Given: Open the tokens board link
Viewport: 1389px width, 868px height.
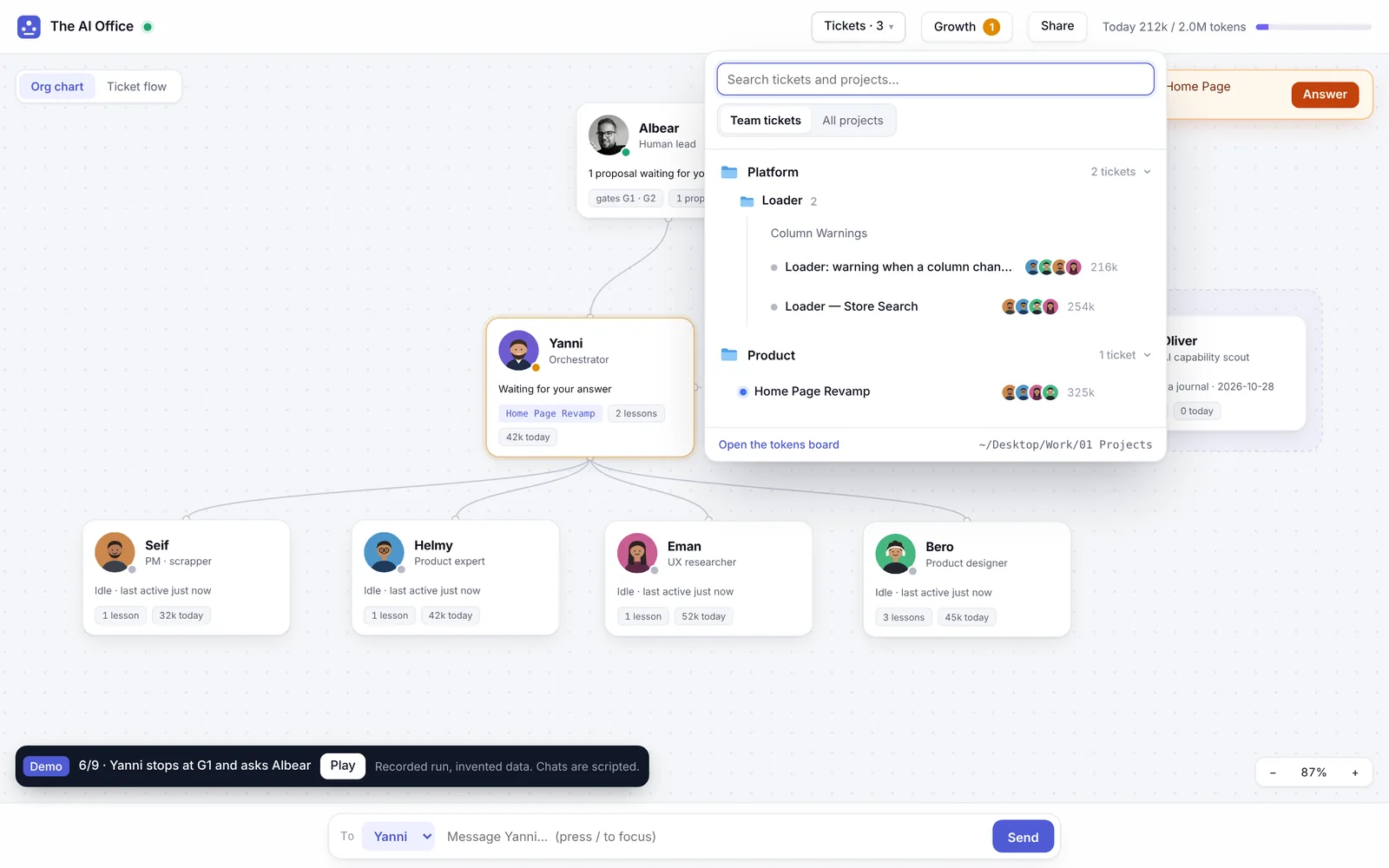Looking at the screenshot, I should (x=779, y=444).
